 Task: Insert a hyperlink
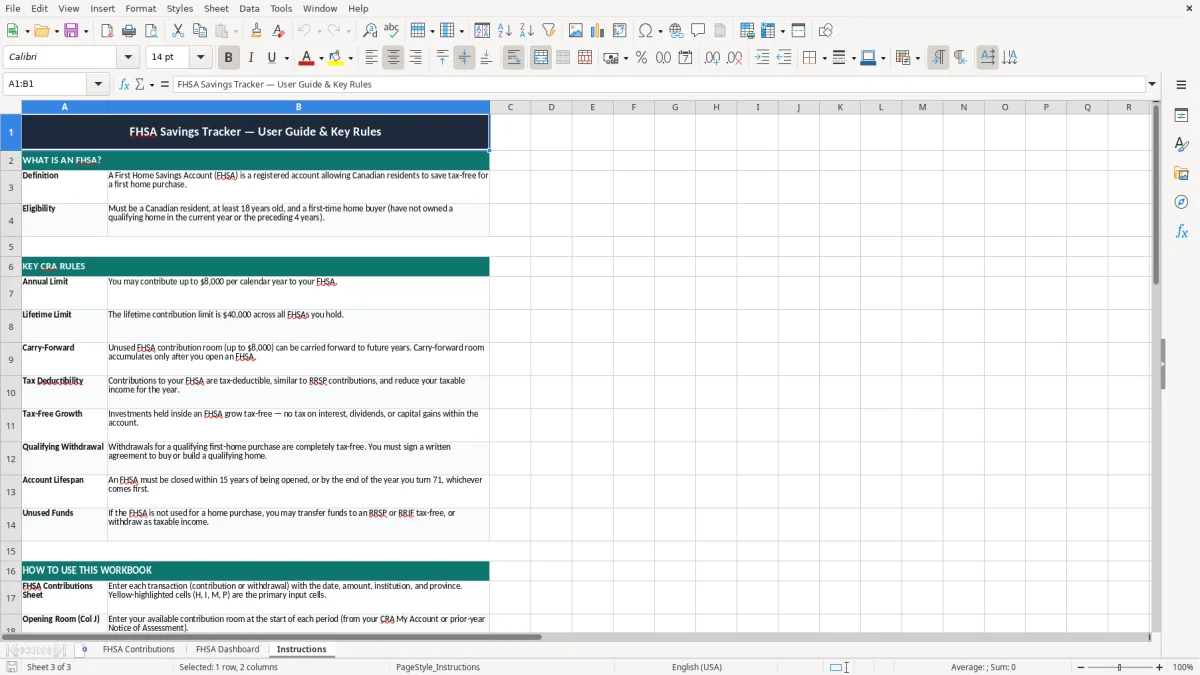coord(676,31)
